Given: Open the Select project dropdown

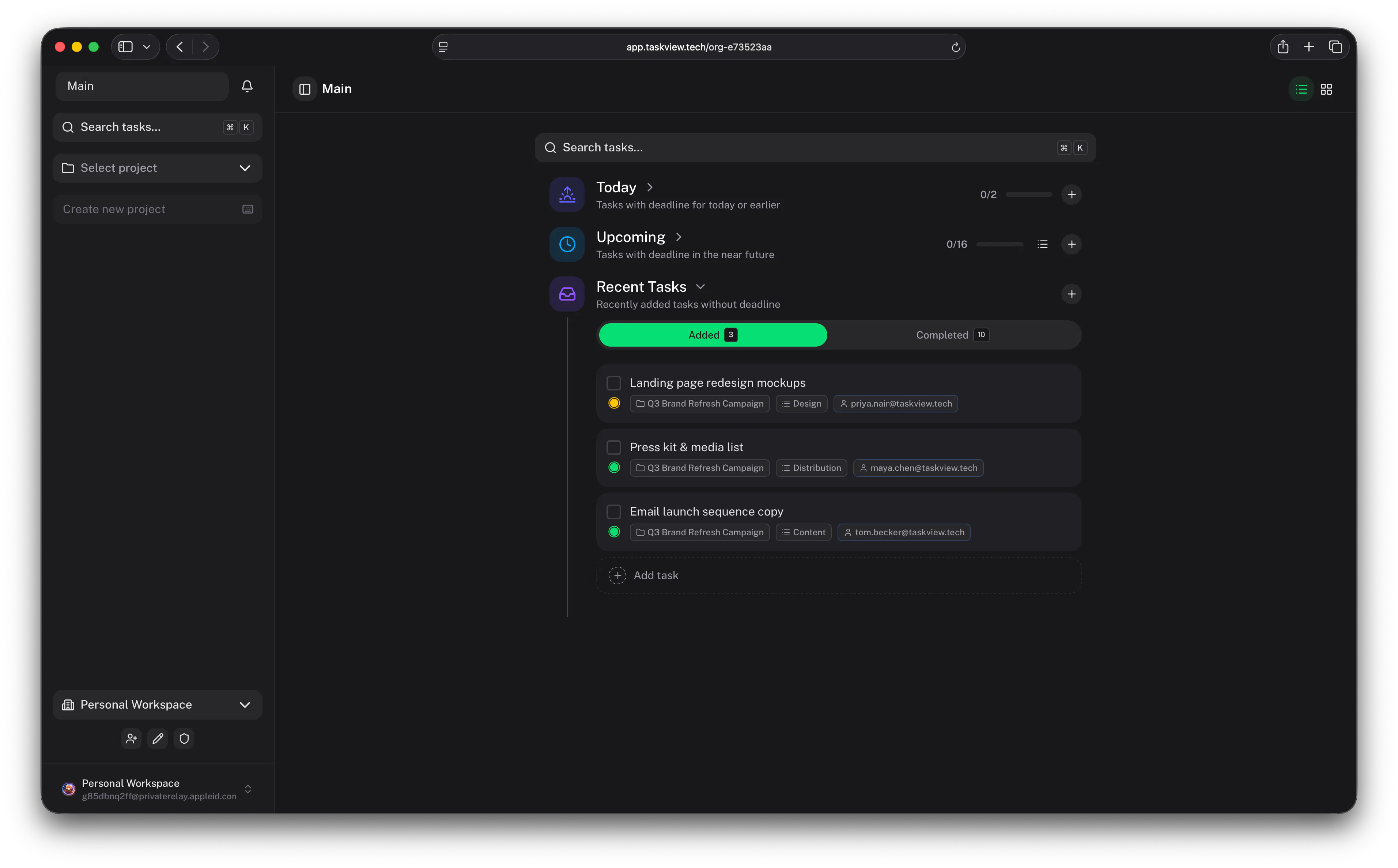Looking at the screenshot, I should [x=157, y=168].
